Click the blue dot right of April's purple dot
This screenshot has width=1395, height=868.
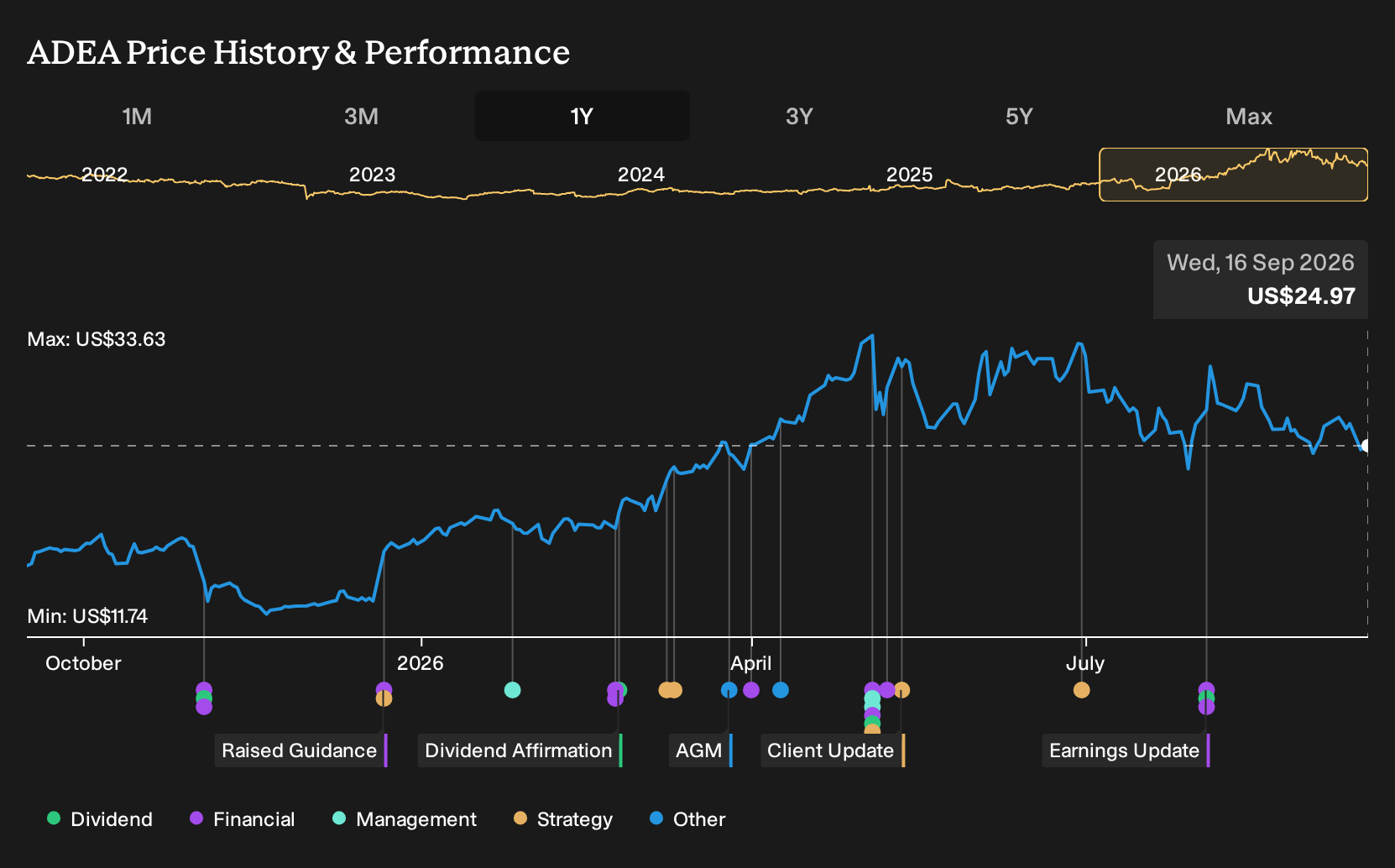click(781, 690)
